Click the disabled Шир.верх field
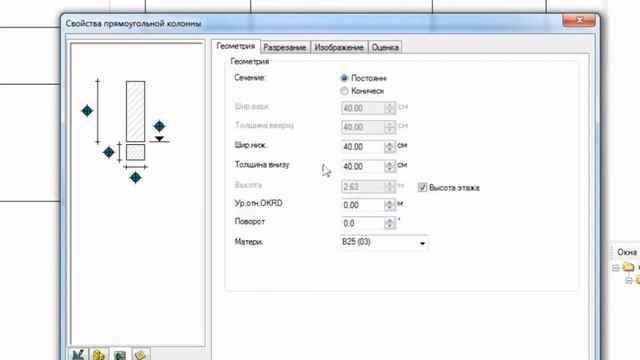The image size is (640, 360). [362, 108]
